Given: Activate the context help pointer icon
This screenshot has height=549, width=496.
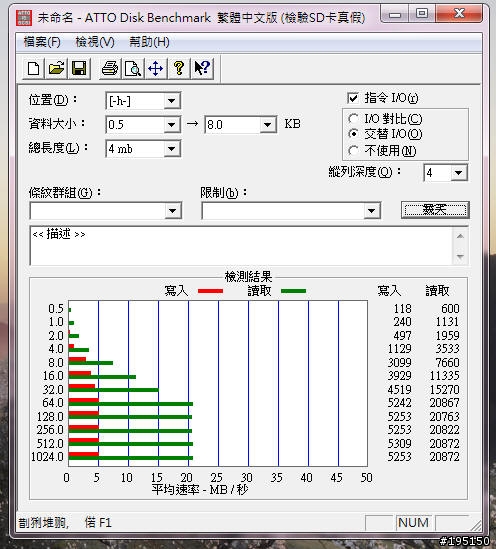Looking at the screenshot, I should click(x=202, y=68).
